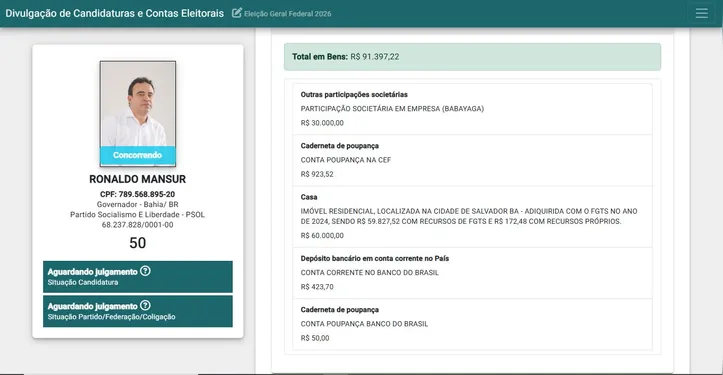The height and width of the screenshot is (375, 723).
Task: Select PARTICIPAÇÃO SOCIETÁRIA EM EMPRESA (BABAYAGA) text
Action: (x=392, y=109)
